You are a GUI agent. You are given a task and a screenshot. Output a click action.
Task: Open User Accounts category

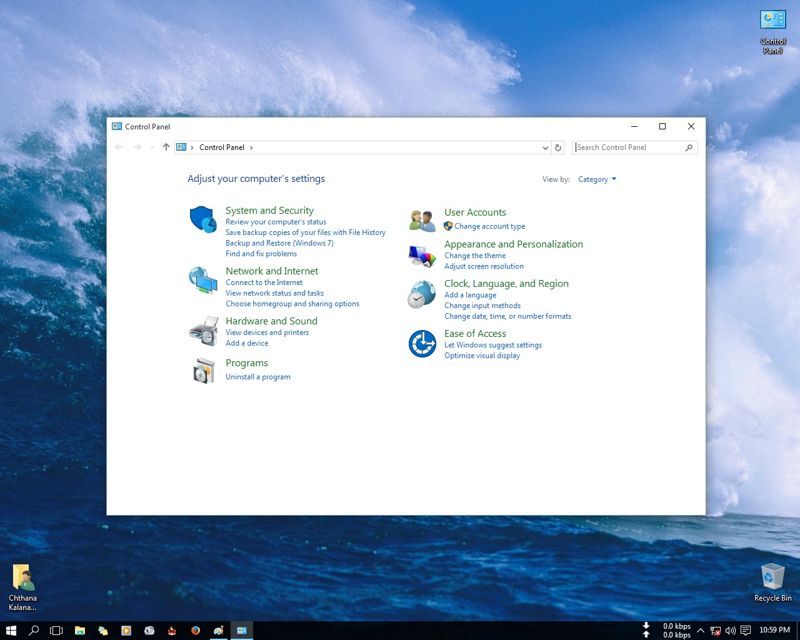coord(475,212)
